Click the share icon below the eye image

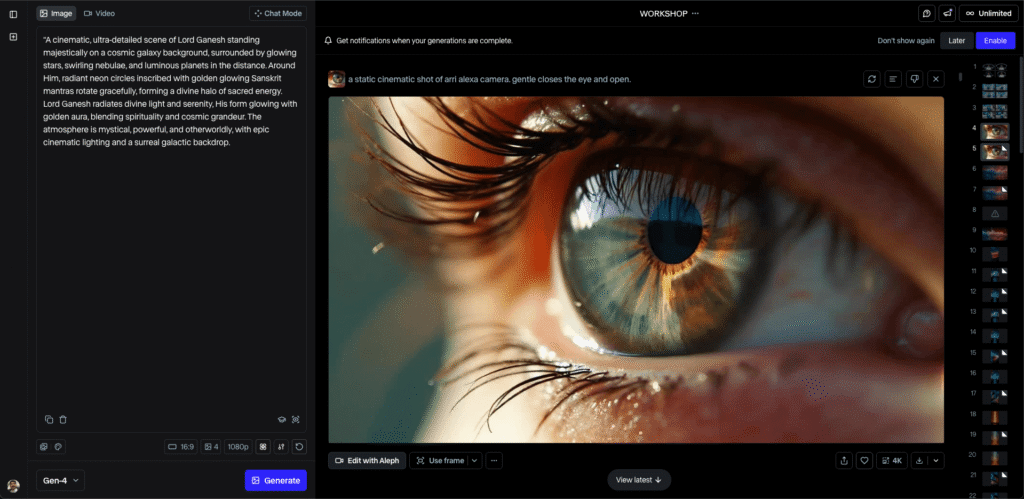pyautogui.click(x=844, y=461)
